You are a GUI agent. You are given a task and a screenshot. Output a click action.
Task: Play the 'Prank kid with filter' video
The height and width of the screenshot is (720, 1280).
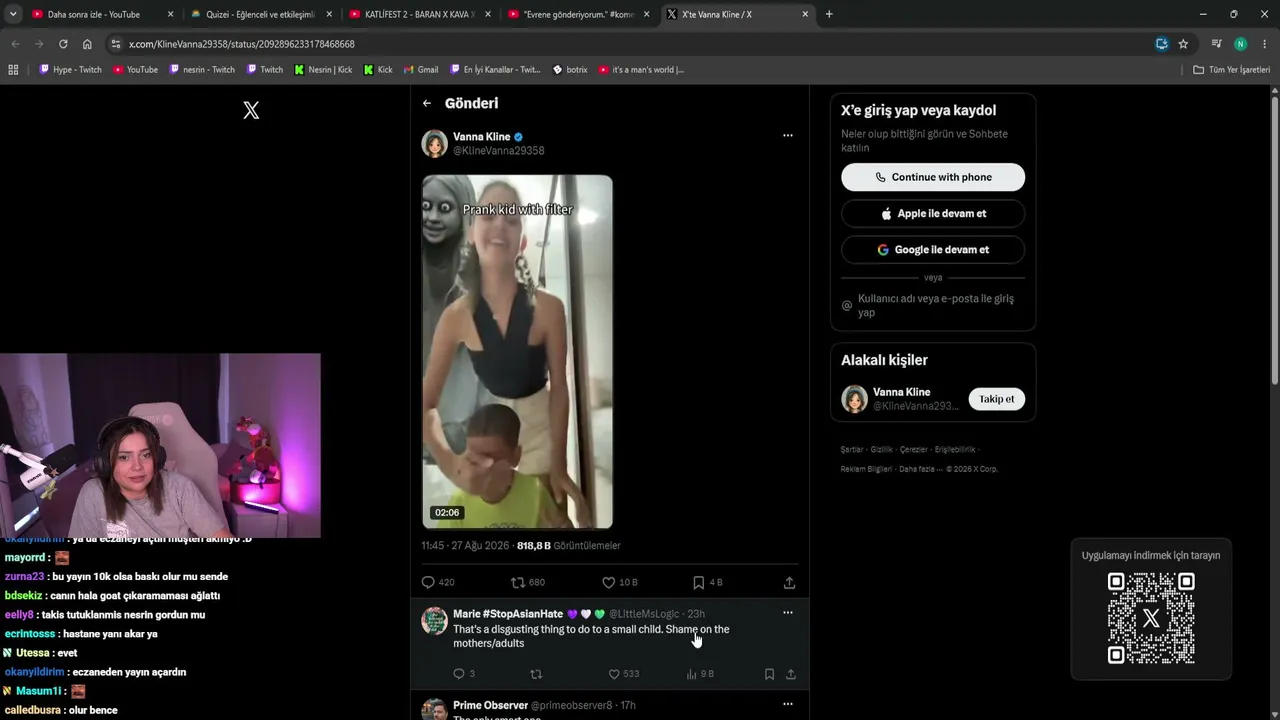[517, 352]
